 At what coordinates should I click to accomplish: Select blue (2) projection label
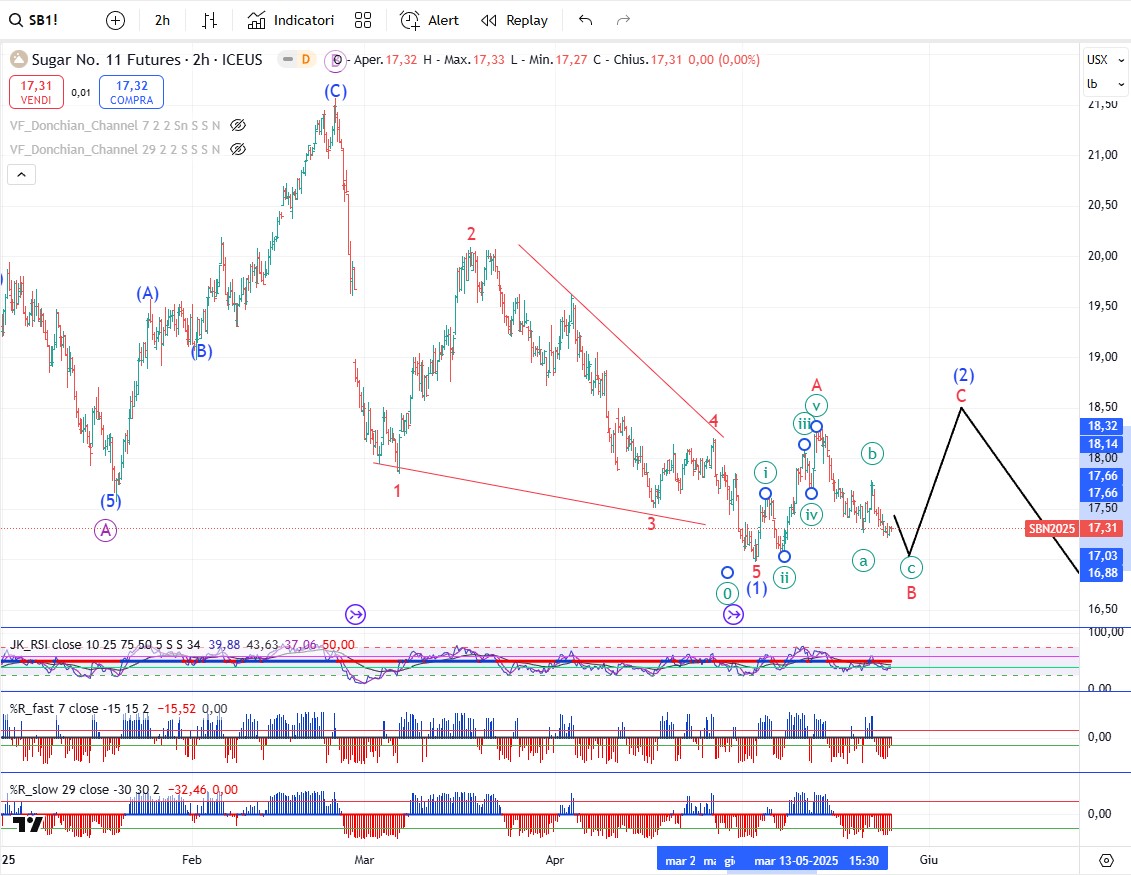click(964, 375)
